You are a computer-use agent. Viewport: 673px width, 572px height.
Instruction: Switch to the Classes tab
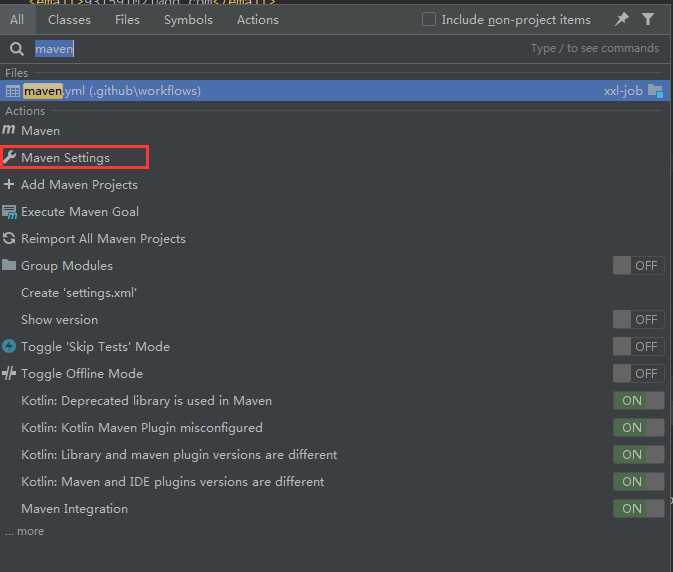click(70, 20)
